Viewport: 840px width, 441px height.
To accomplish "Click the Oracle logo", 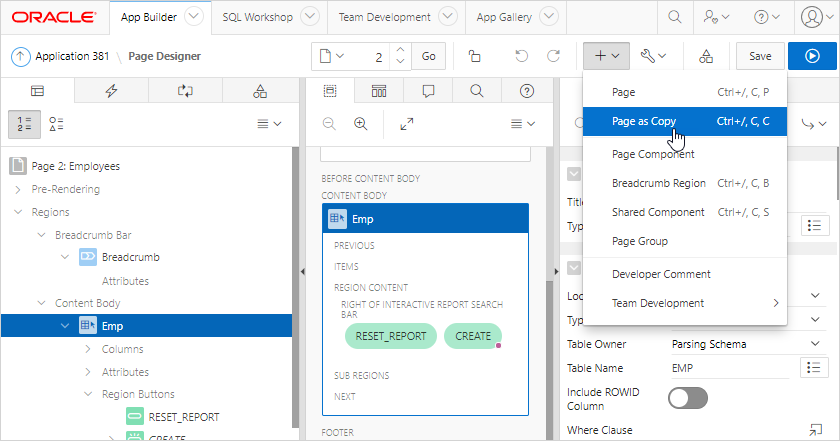I will [54, 17].
